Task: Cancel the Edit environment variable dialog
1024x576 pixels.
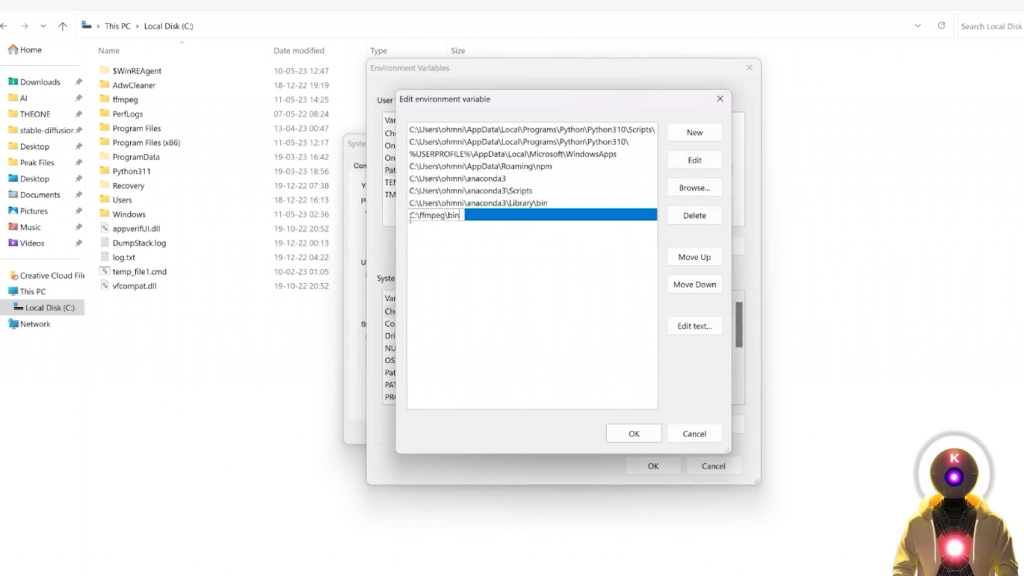Action: coord(694,434)
